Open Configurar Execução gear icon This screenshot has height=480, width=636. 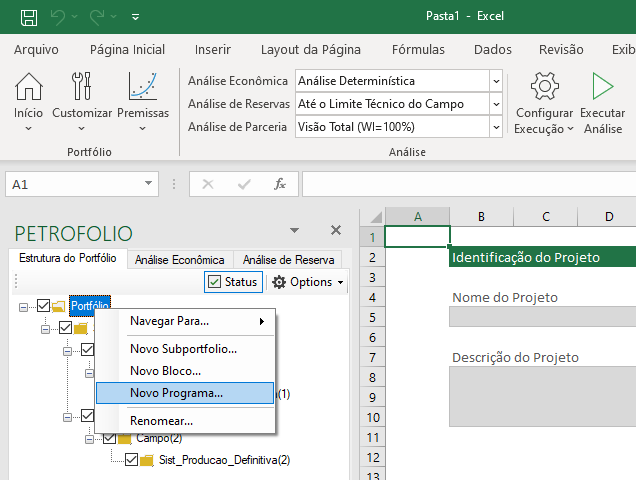(x=544, y=87)
